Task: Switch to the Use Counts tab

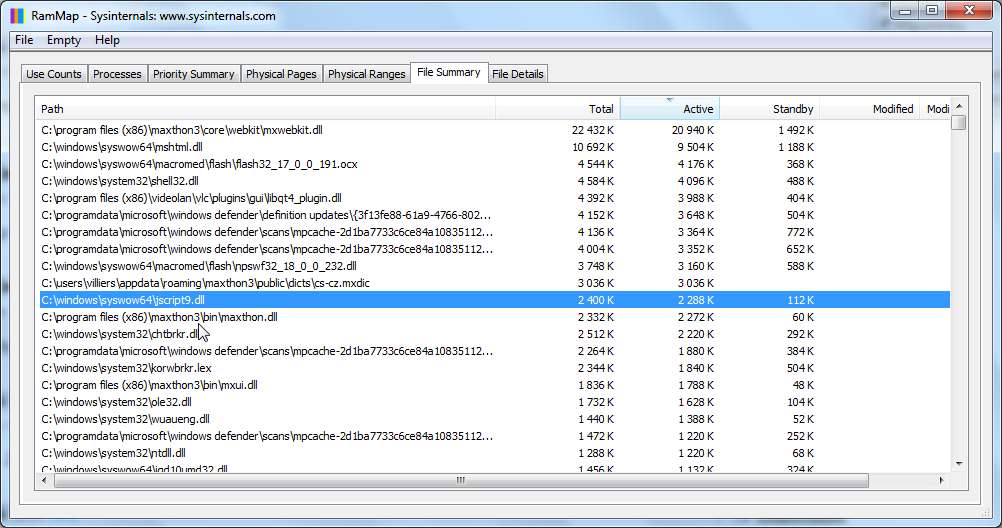Action: pos(54,74)
